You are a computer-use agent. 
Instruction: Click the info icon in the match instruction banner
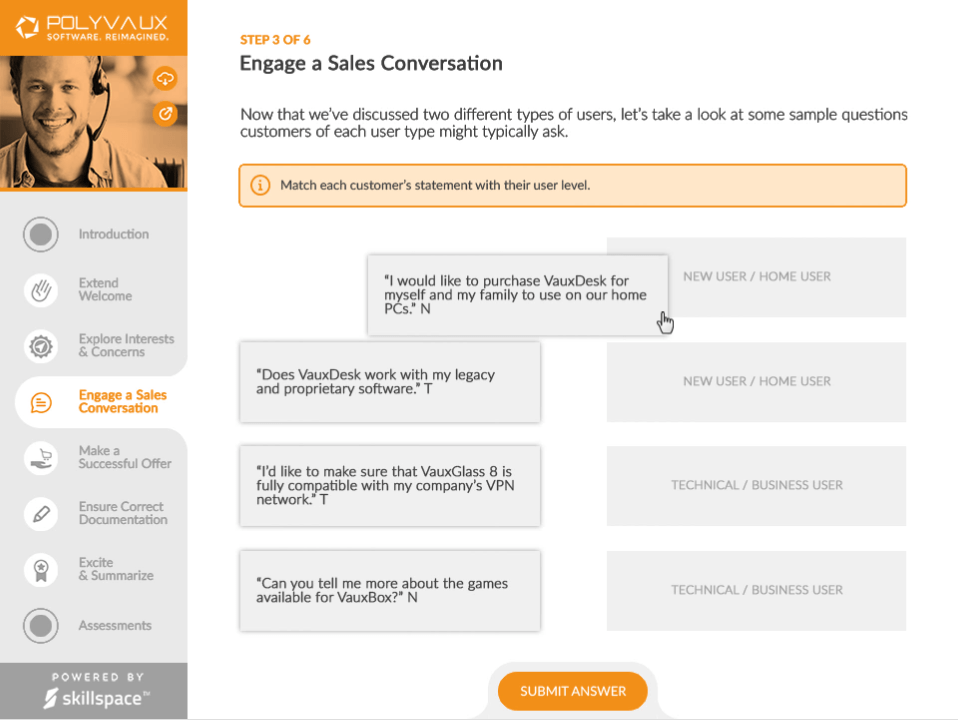[260, 185]
